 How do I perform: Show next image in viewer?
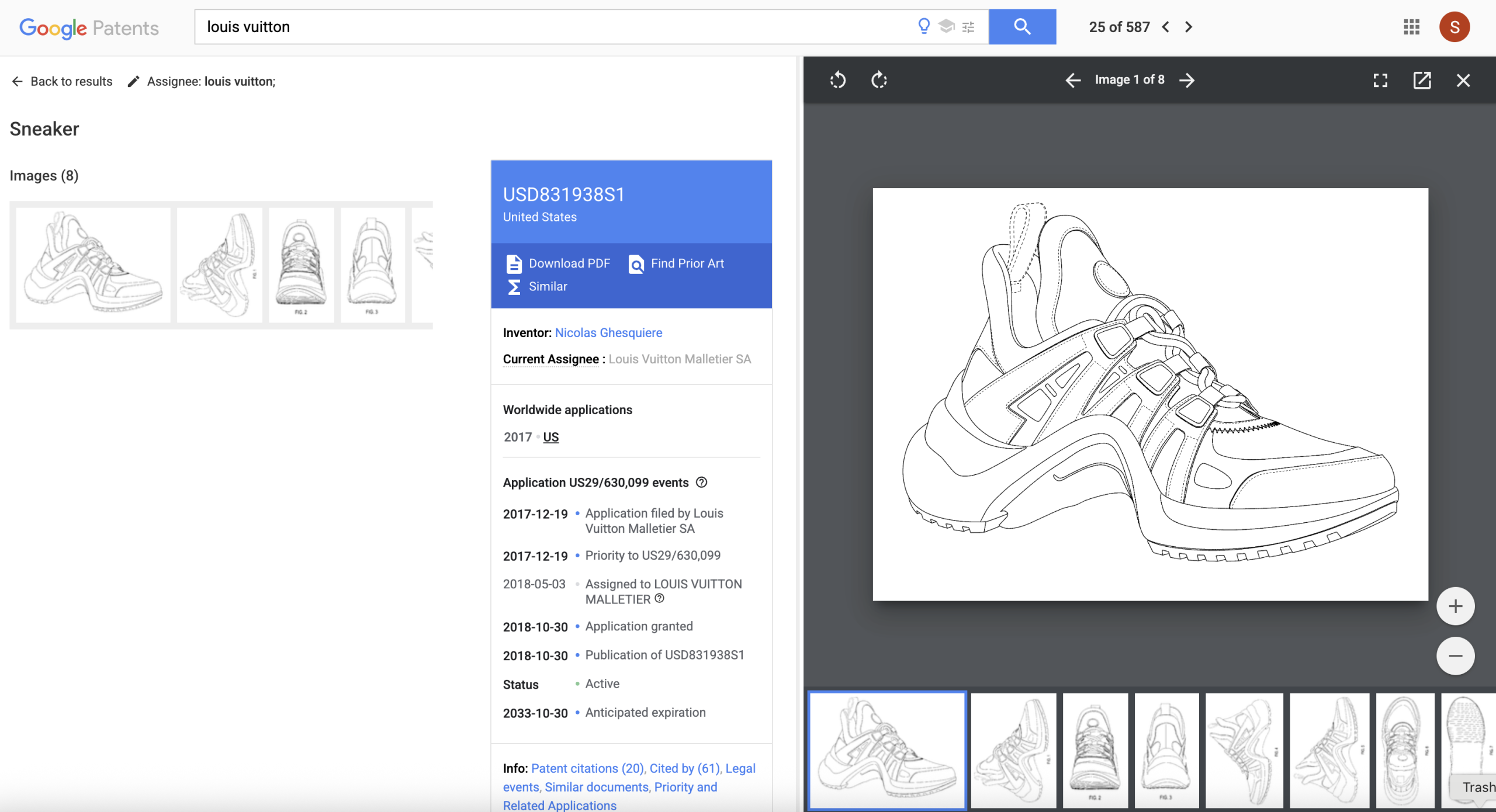point(1187,80)
